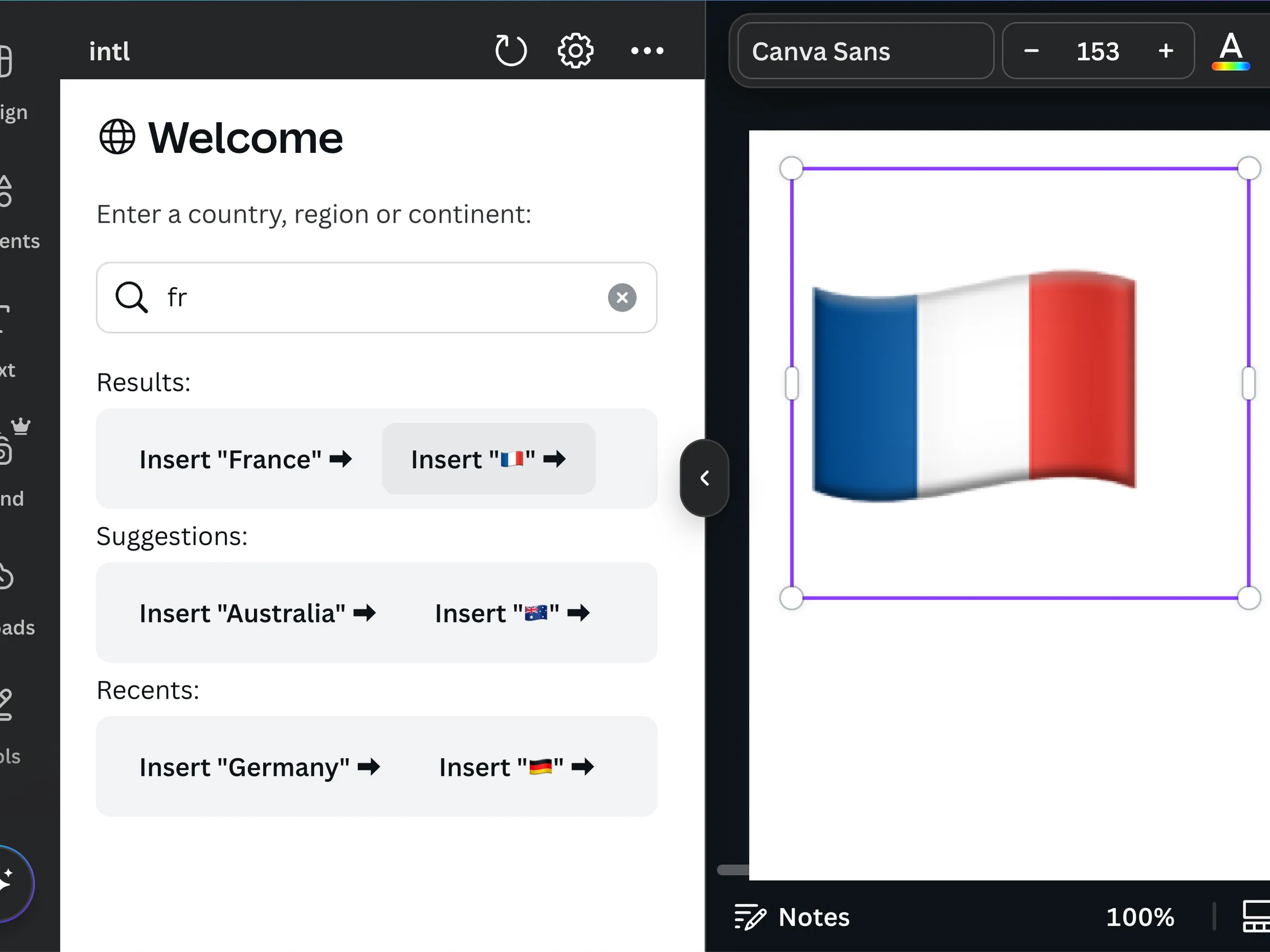1270x952 pixels.
Task: Insert the France flag emoji
Action: coord(488,459)
